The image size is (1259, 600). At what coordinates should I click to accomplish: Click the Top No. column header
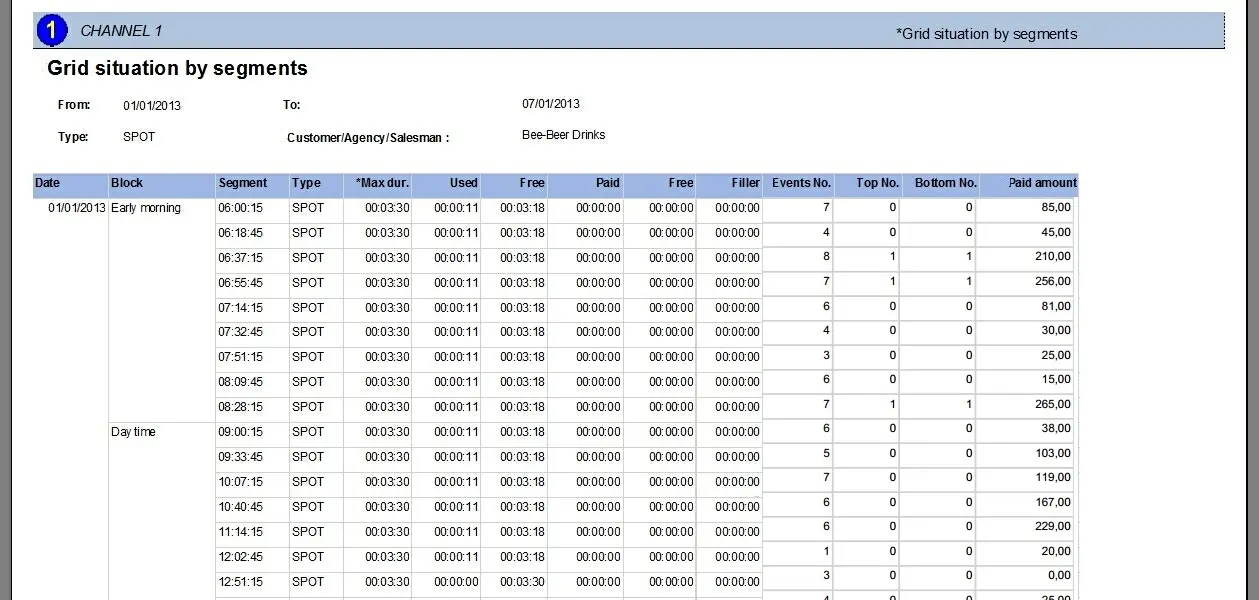pos(877,183)
